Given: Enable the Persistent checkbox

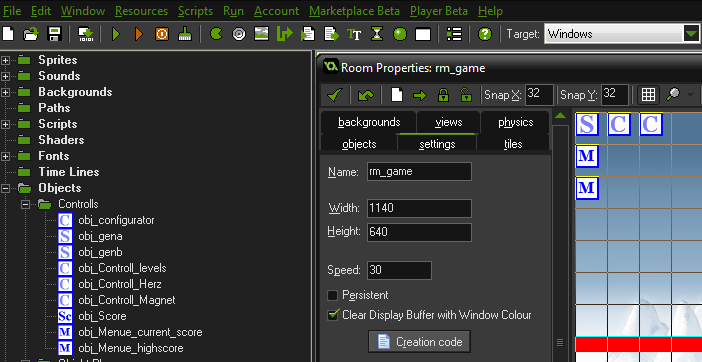Looking at the screenshot, I should point(332,295).
